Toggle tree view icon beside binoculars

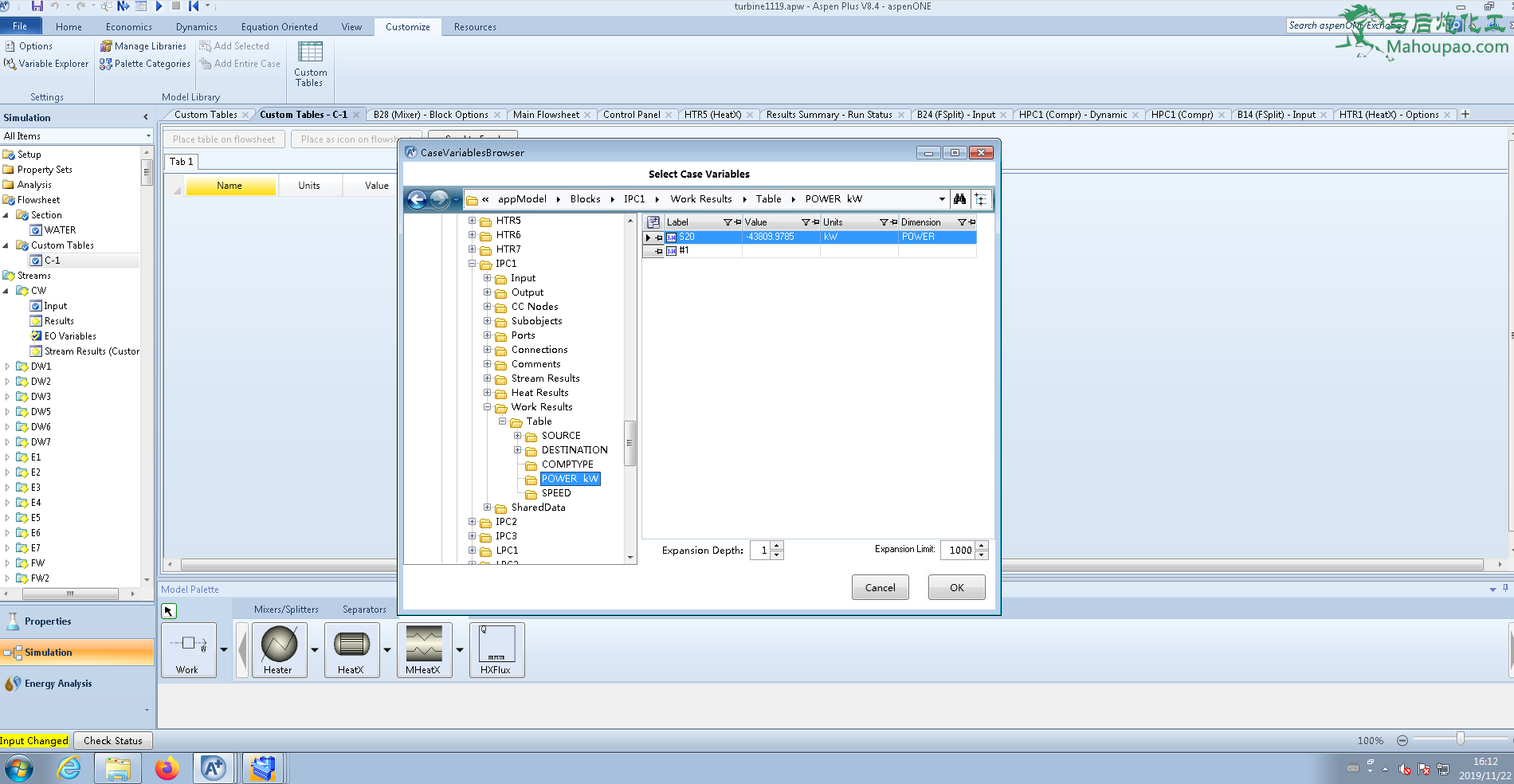pos(981,199)
